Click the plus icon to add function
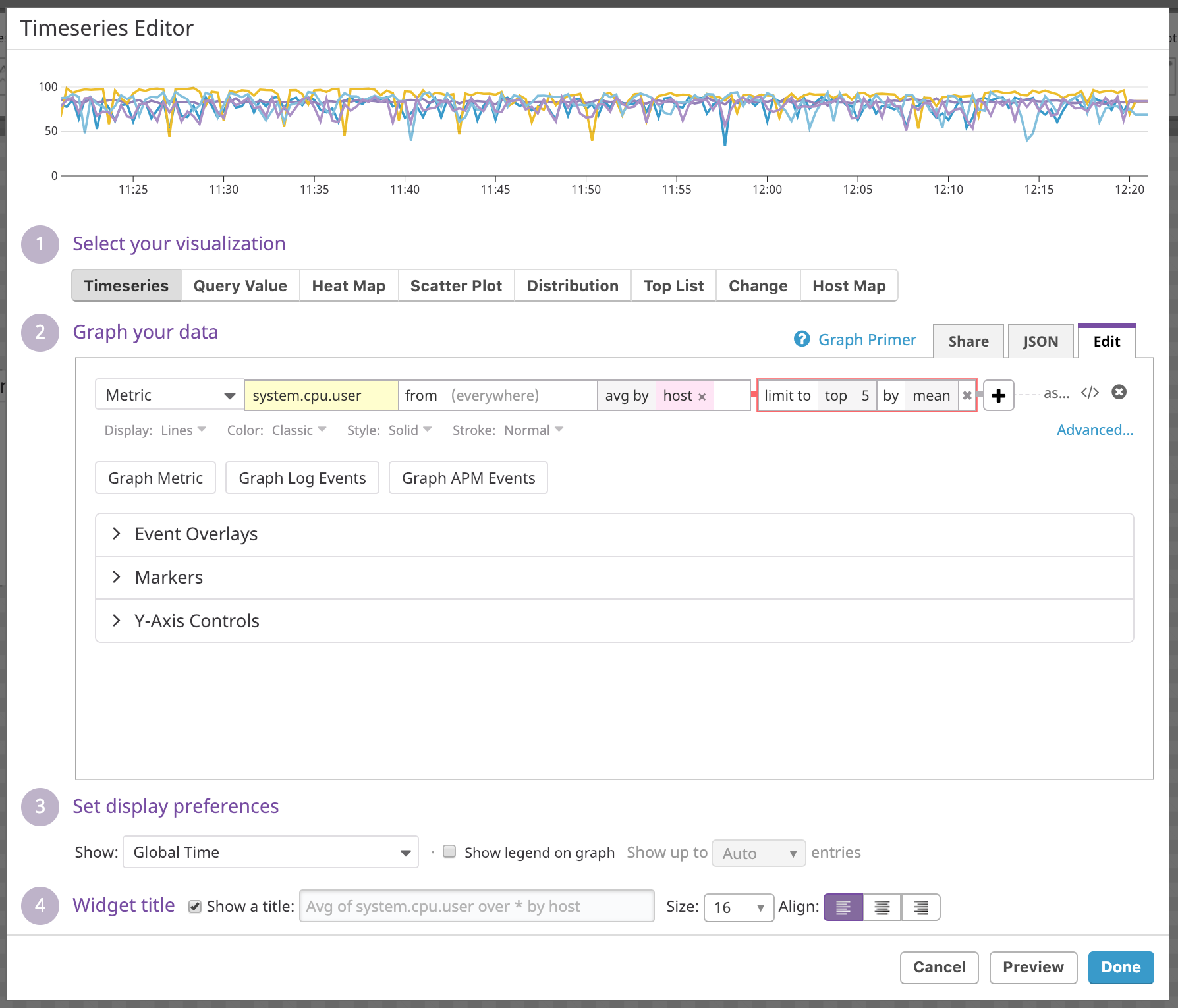1178x1008 pixels. 998,395
